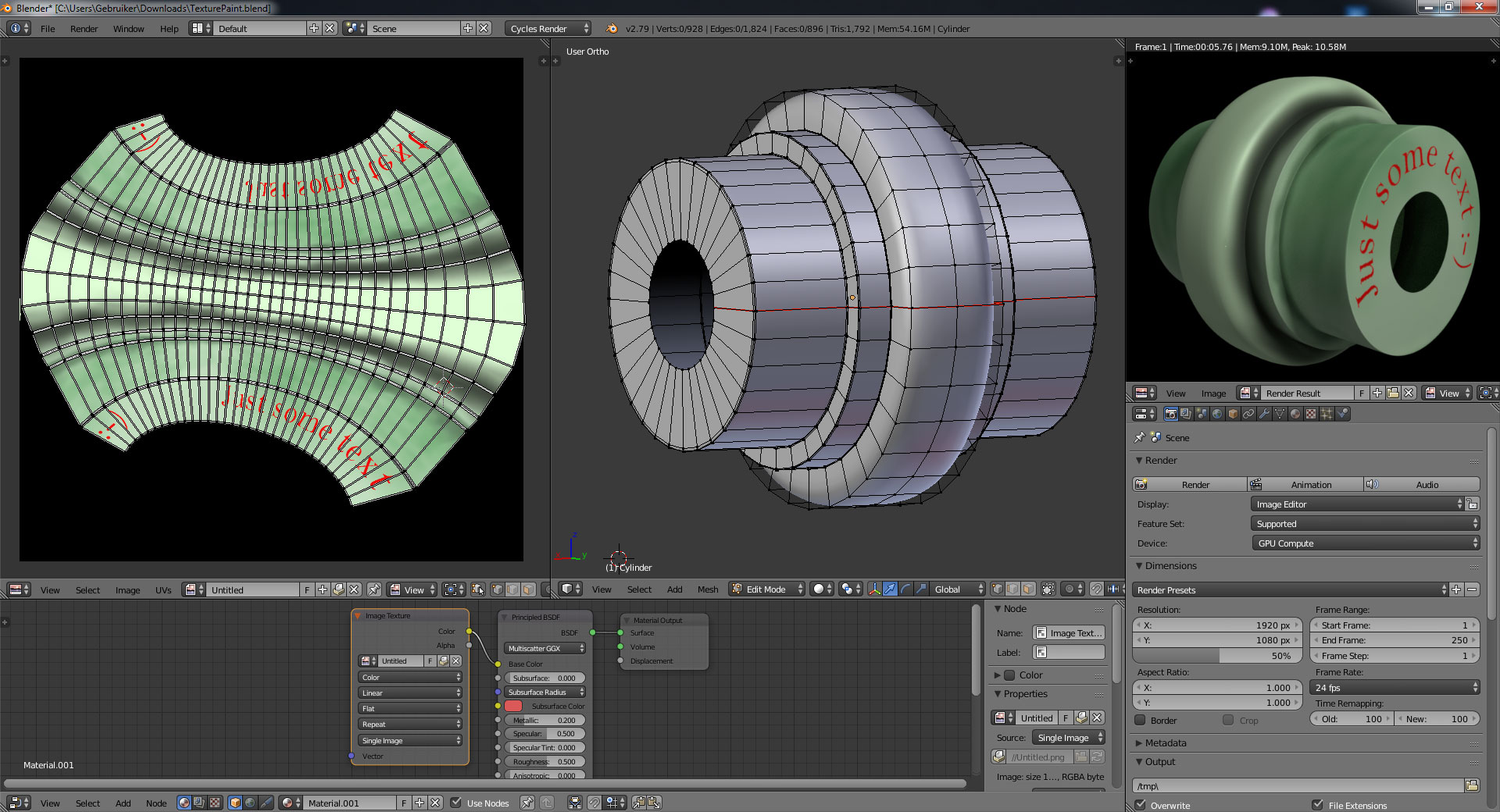
Task: Toggle the Use Nodes checkbox
Action: [456, 803]
